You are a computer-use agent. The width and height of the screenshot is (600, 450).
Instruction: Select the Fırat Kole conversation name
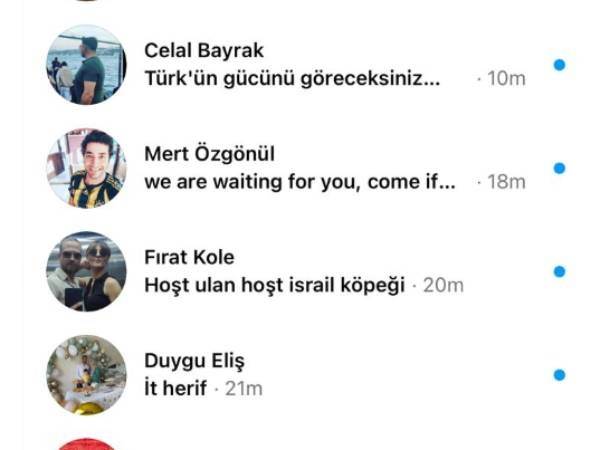tap(189, 257)
